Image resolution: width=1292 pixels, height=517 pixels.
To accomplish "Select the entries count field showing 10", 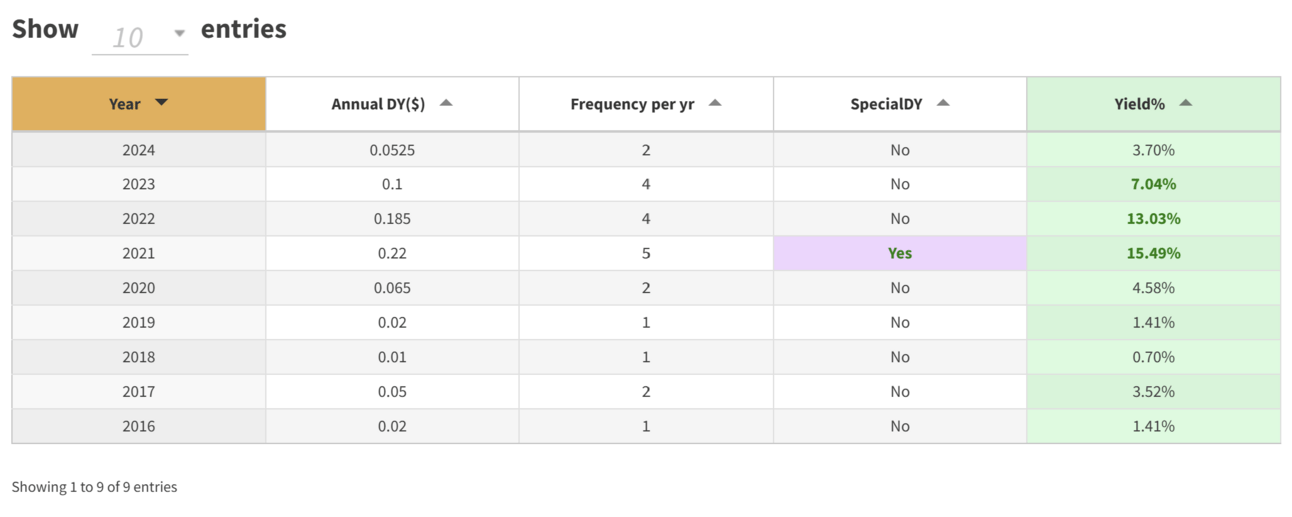I will pyautogui.click(x=128, y=38).
